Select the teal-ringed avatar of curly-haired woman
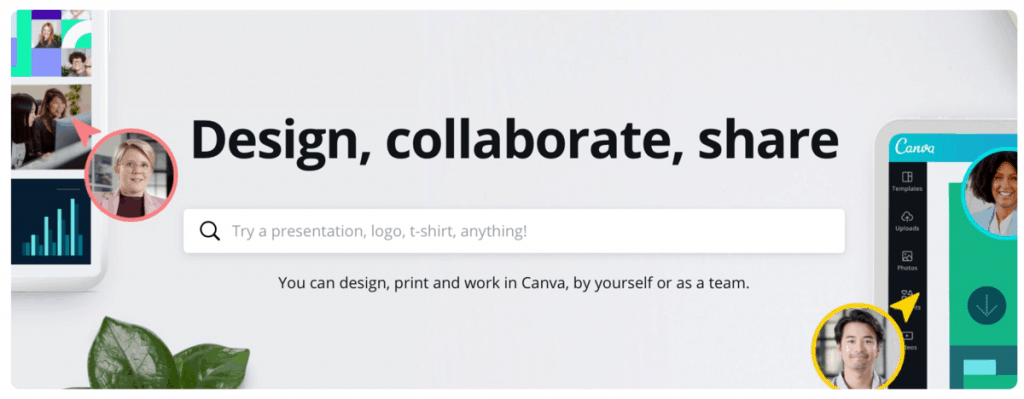This screenshot has width=1024, height=399. click(x=990, y=192)
